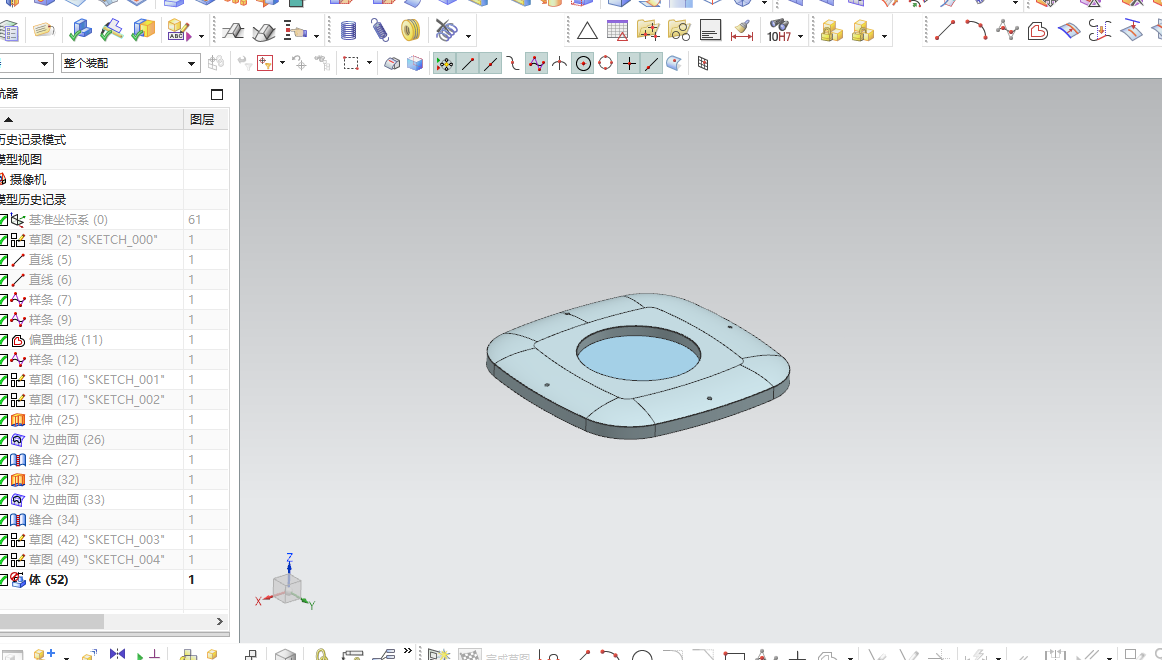Expand the 10H7 search dropdown arrow

(800, 36)
